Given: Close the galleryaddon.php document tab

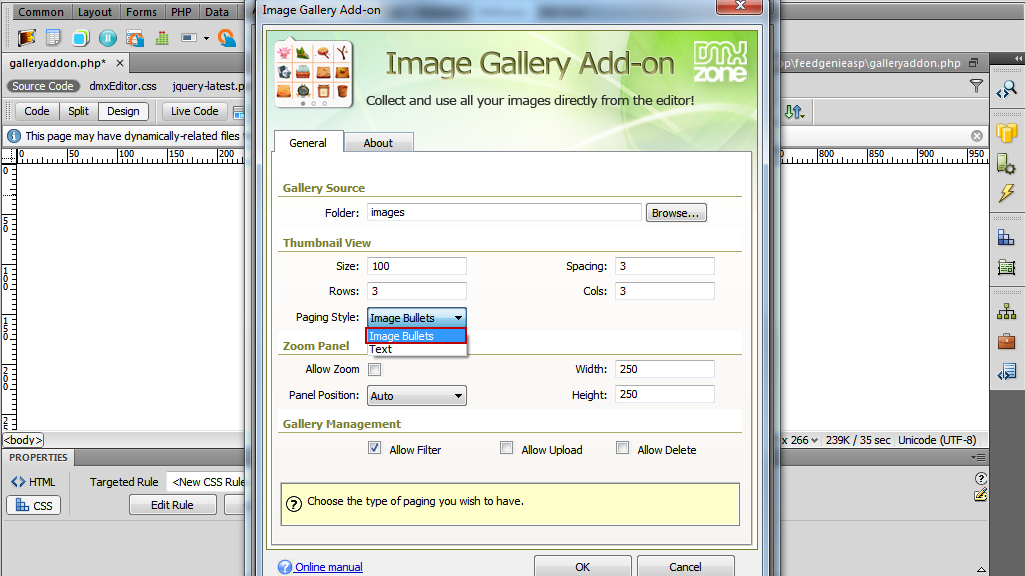Looking at the screenshot, I should [120, 63].
